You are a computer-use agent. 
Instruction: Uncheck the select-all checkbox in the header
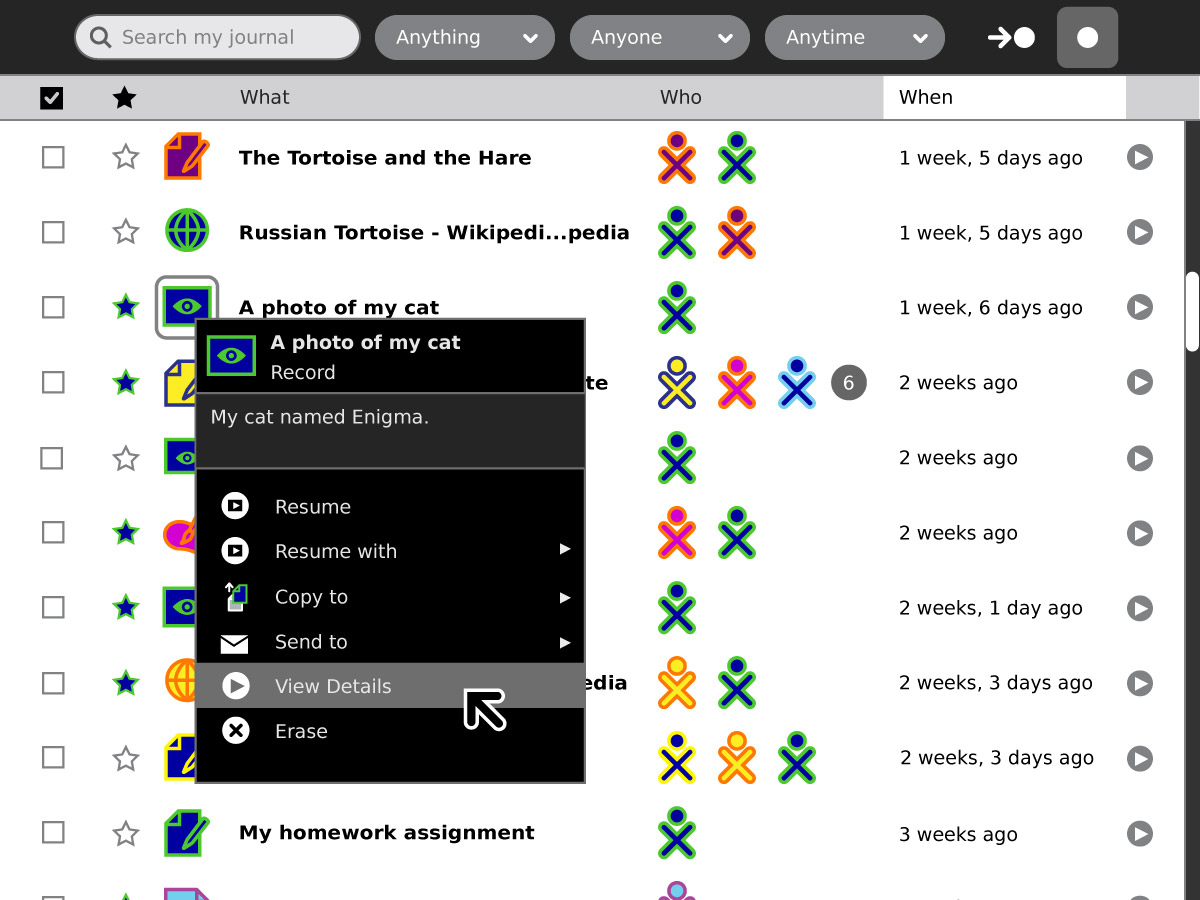[52, 97]
